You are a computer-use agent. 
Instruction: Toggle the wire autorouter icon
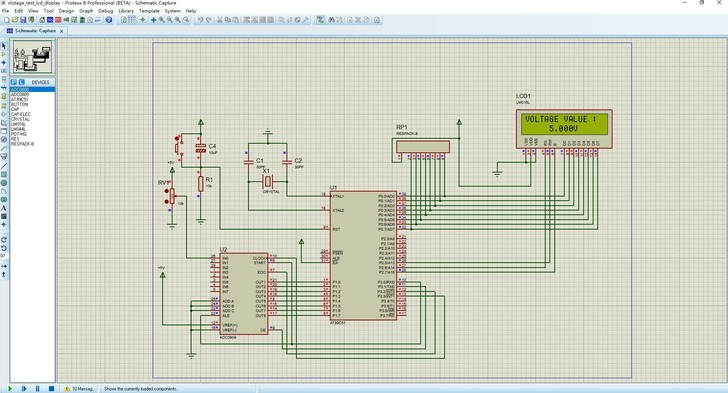(320, 20)
